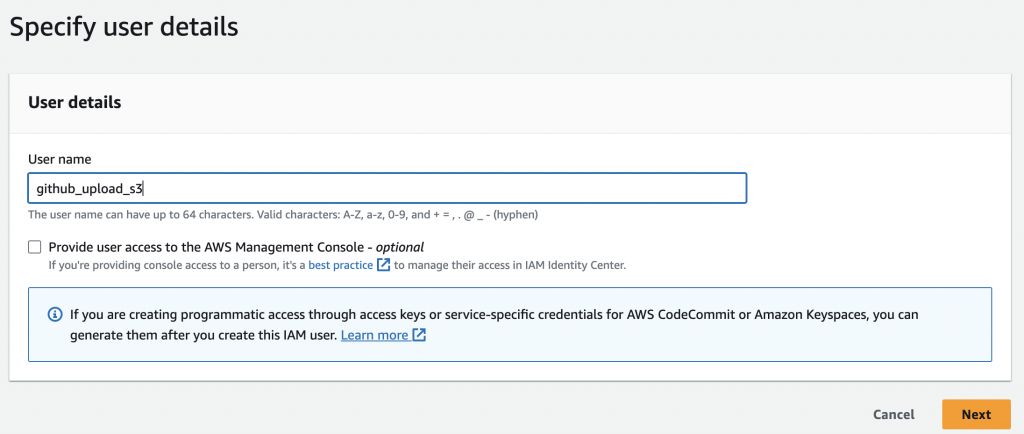Proceed with the orange Next button

975,414
